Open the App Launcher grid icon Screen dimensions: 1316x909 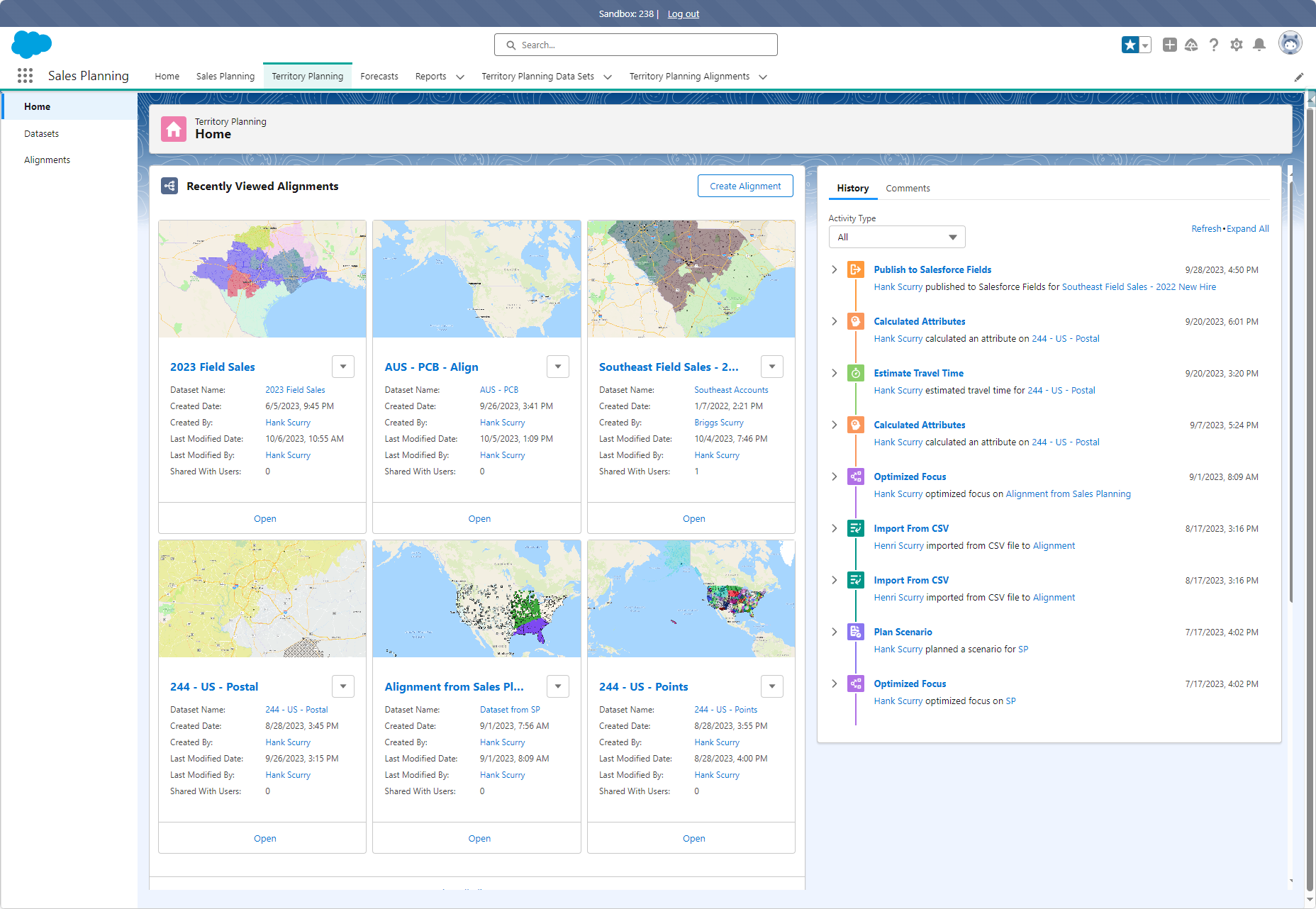tap(26, 76)
